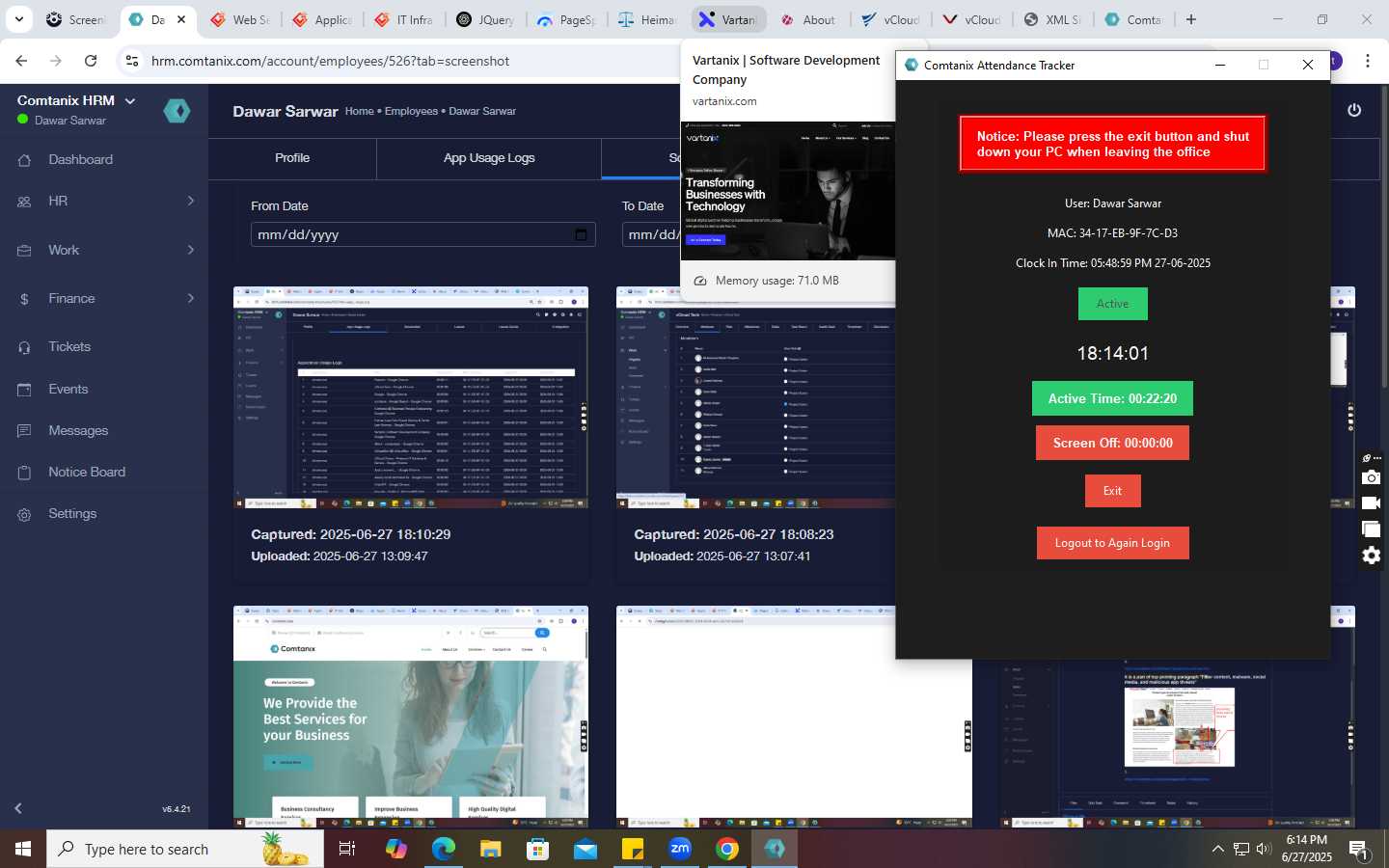Viewport: 1389px width, 868px height.
Task: View site information icon in address bar
Action: click(132, 61)
